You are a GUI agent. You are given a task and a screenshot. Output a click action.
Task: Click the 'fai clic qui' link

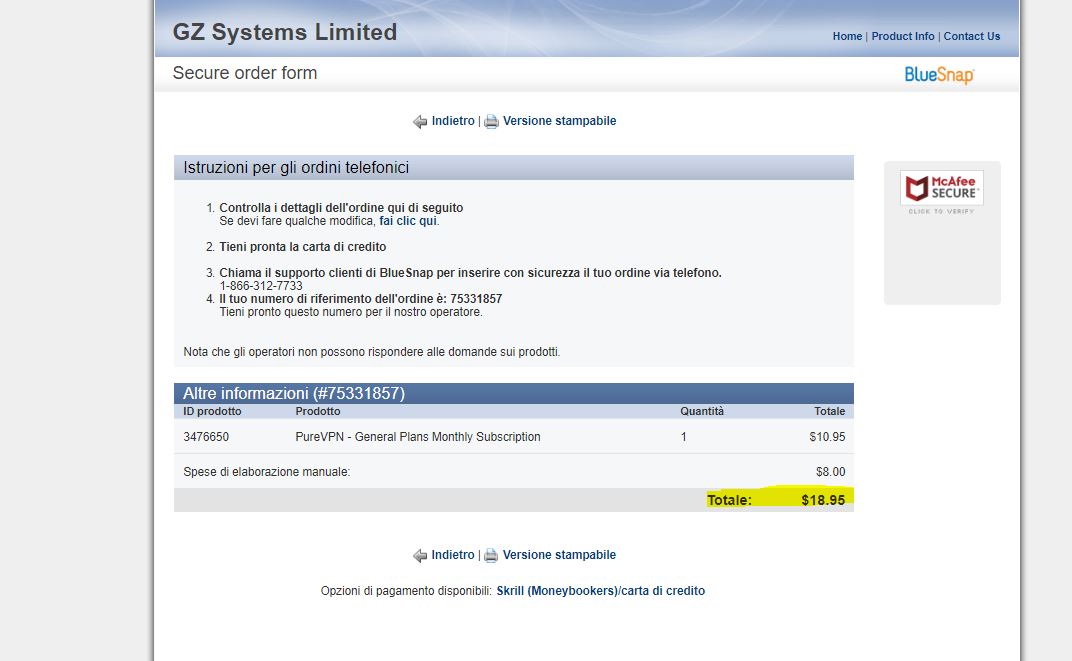coord(407,221)
